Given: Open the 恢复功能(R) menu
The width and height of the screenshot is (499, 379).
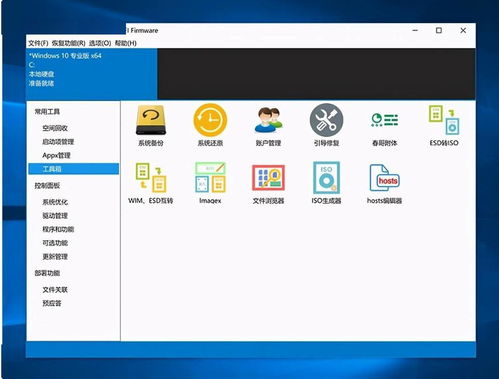Looking at the screenshot, I should [x=69, y=43].
